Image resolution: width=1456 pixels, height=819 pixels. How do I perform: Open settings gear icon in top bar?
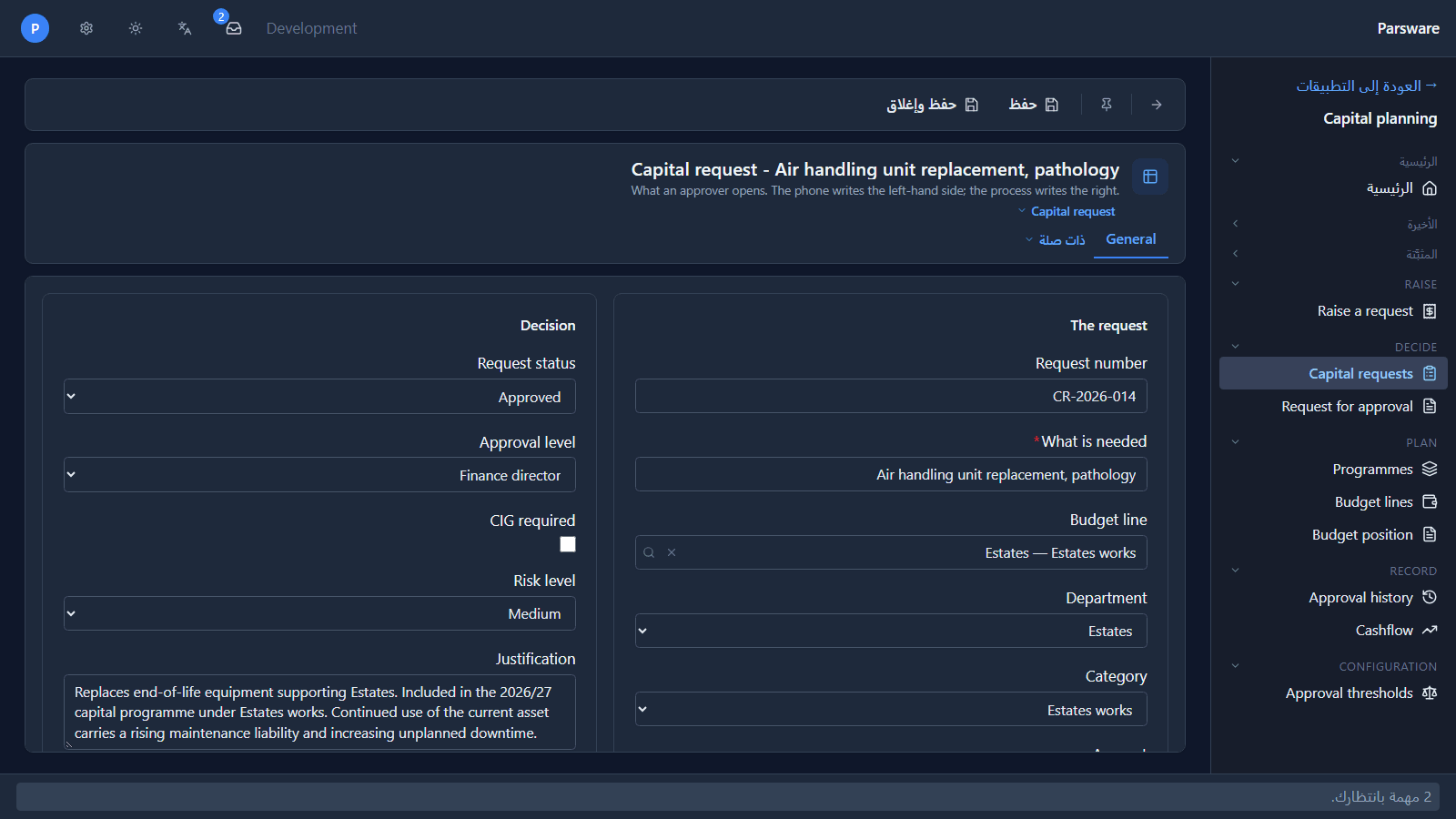click(x=86, y=28)
